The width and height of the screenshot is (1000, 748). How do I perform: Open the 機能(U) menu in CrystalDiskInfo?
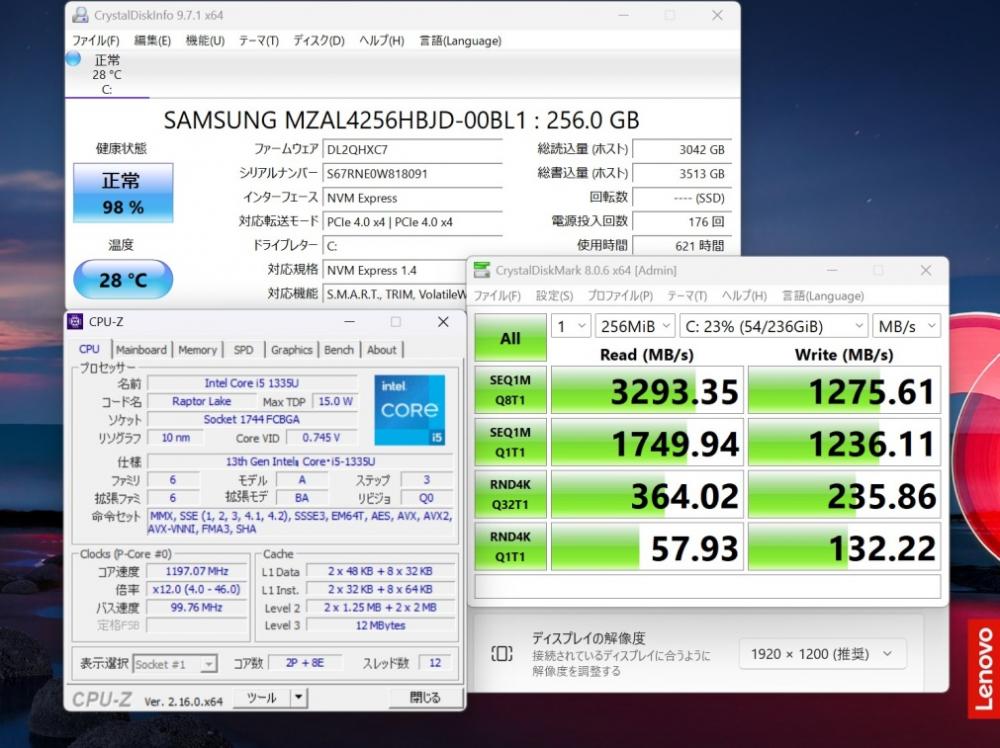click(205, 41)
